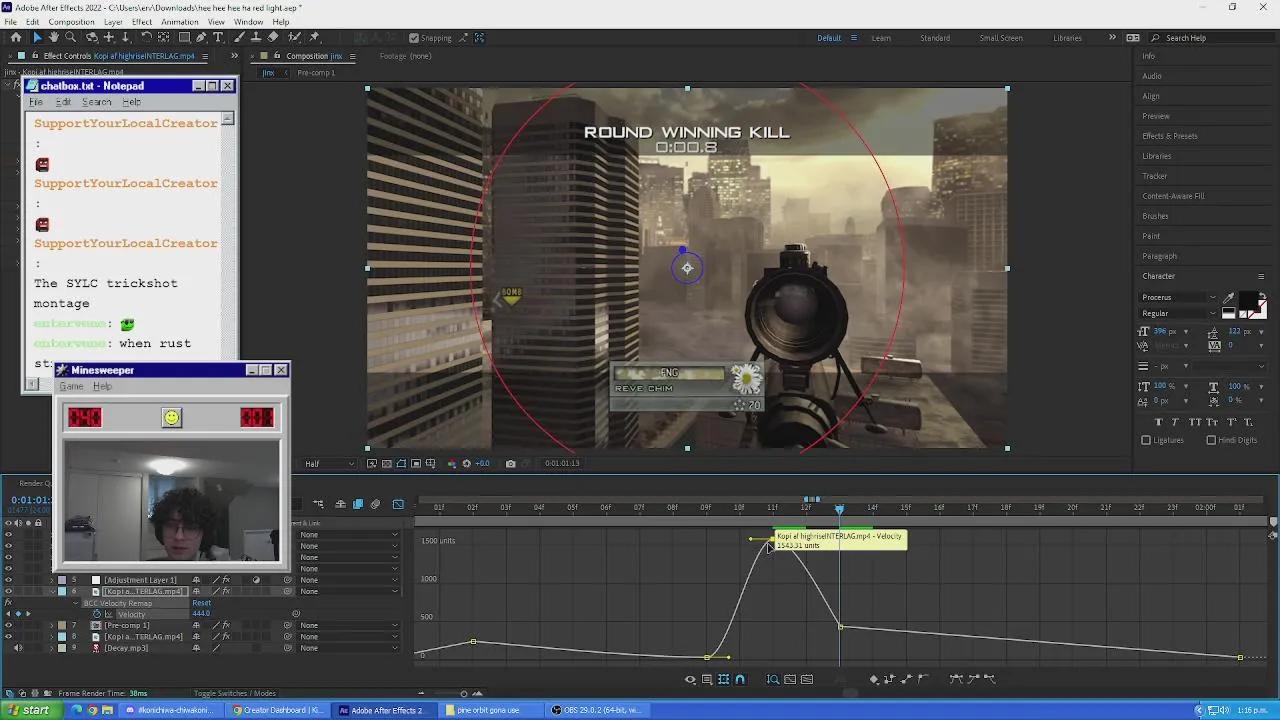
Task: Open Minesweeper Game menu
Action: tap(71, 386)
